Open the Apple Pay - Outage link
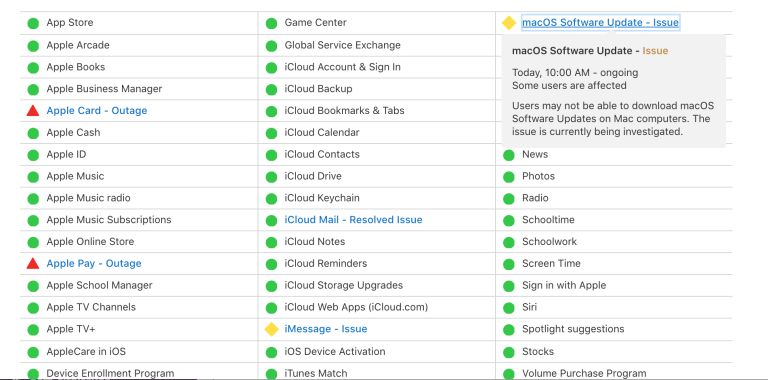 click(x=94, y=263)
